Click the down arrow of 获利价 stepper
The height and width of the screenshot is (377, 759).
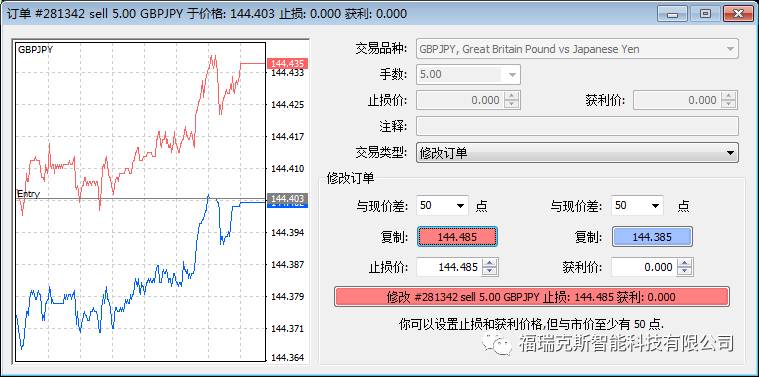click(x=685, y=271)
